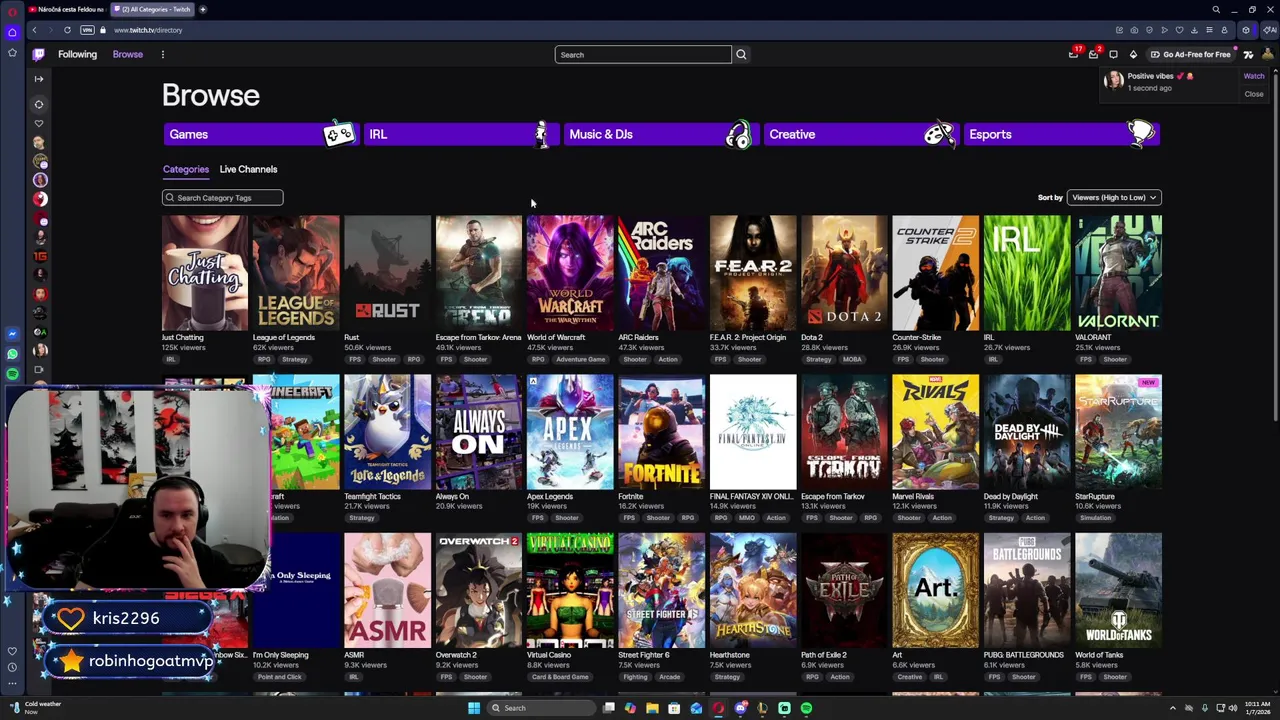The height and width of the screenshot is (720, 1280).
Task: Click the magnifier button beside the Twitch search box
Action: click(741, 54)
